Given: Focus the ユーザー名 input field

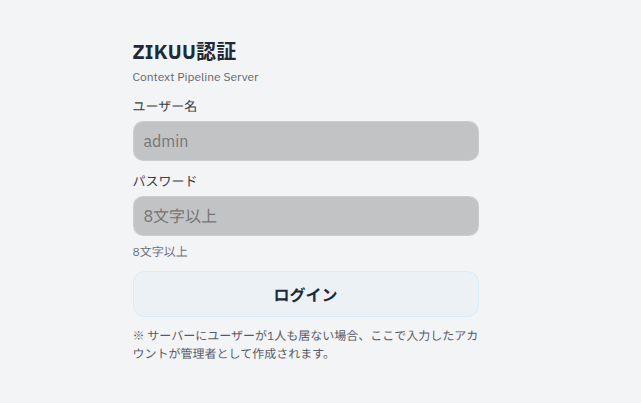Looking at the screenshot, I should tap(306, 141).
